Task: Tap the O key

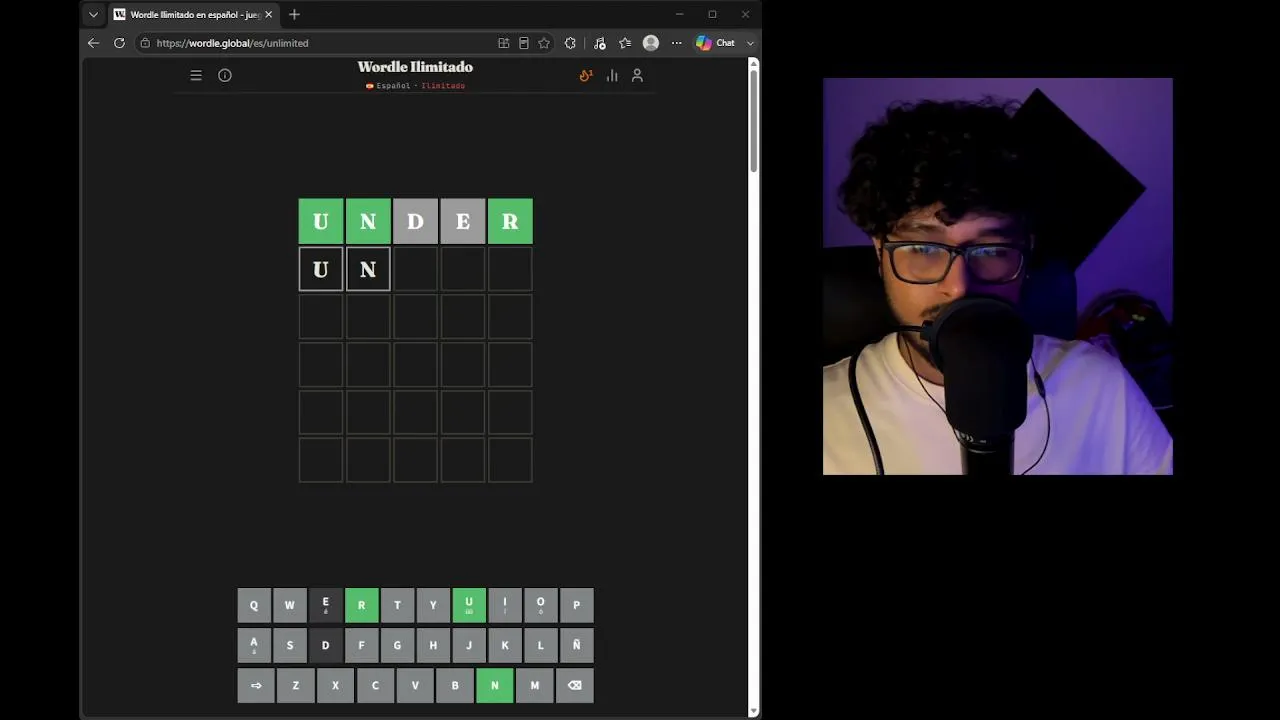Action: point(541,605)
